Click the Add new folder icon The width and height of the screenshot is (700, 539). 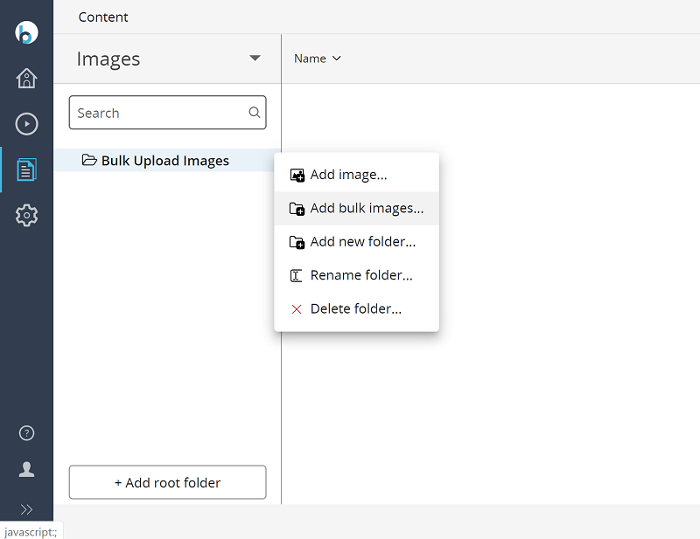pyautogui.click(x=297, y=242)
